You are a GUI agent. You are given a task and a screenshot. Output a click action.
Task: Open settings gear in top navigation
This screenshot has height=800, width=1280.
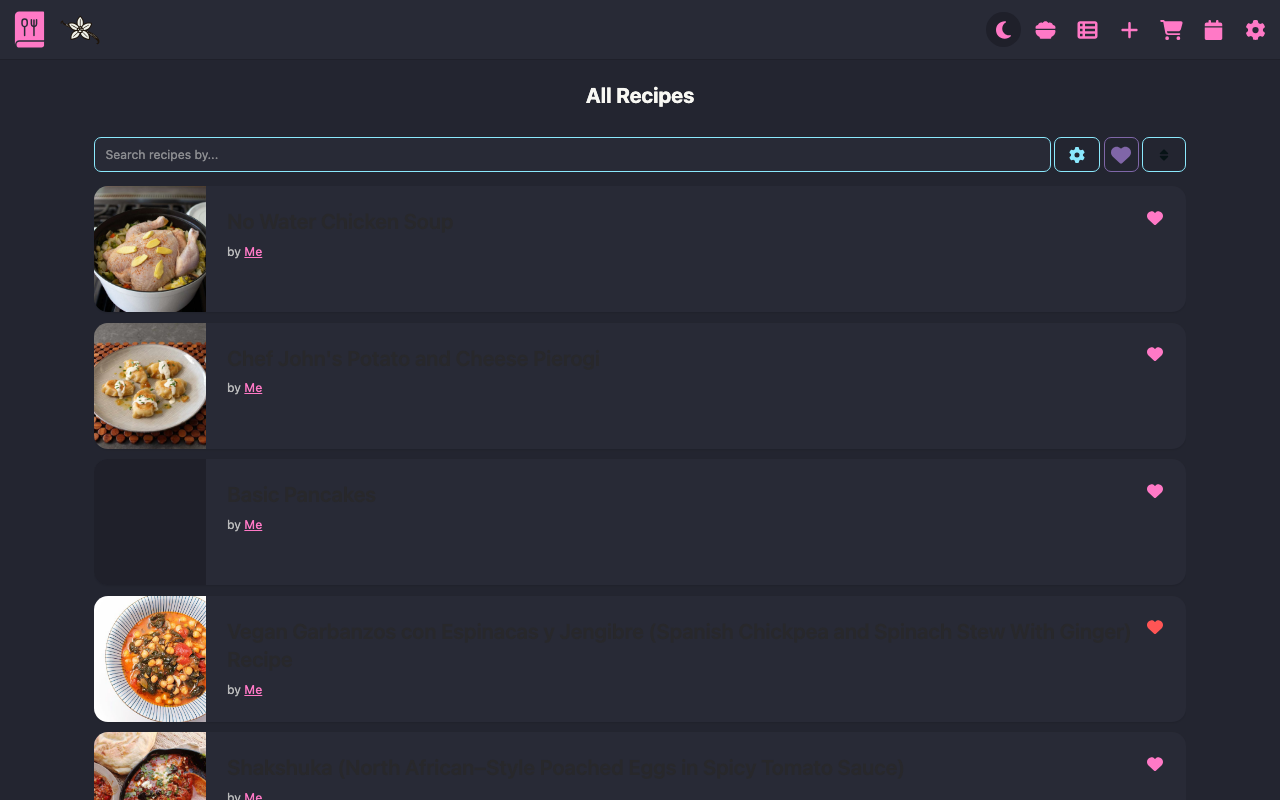[1255, 30]
